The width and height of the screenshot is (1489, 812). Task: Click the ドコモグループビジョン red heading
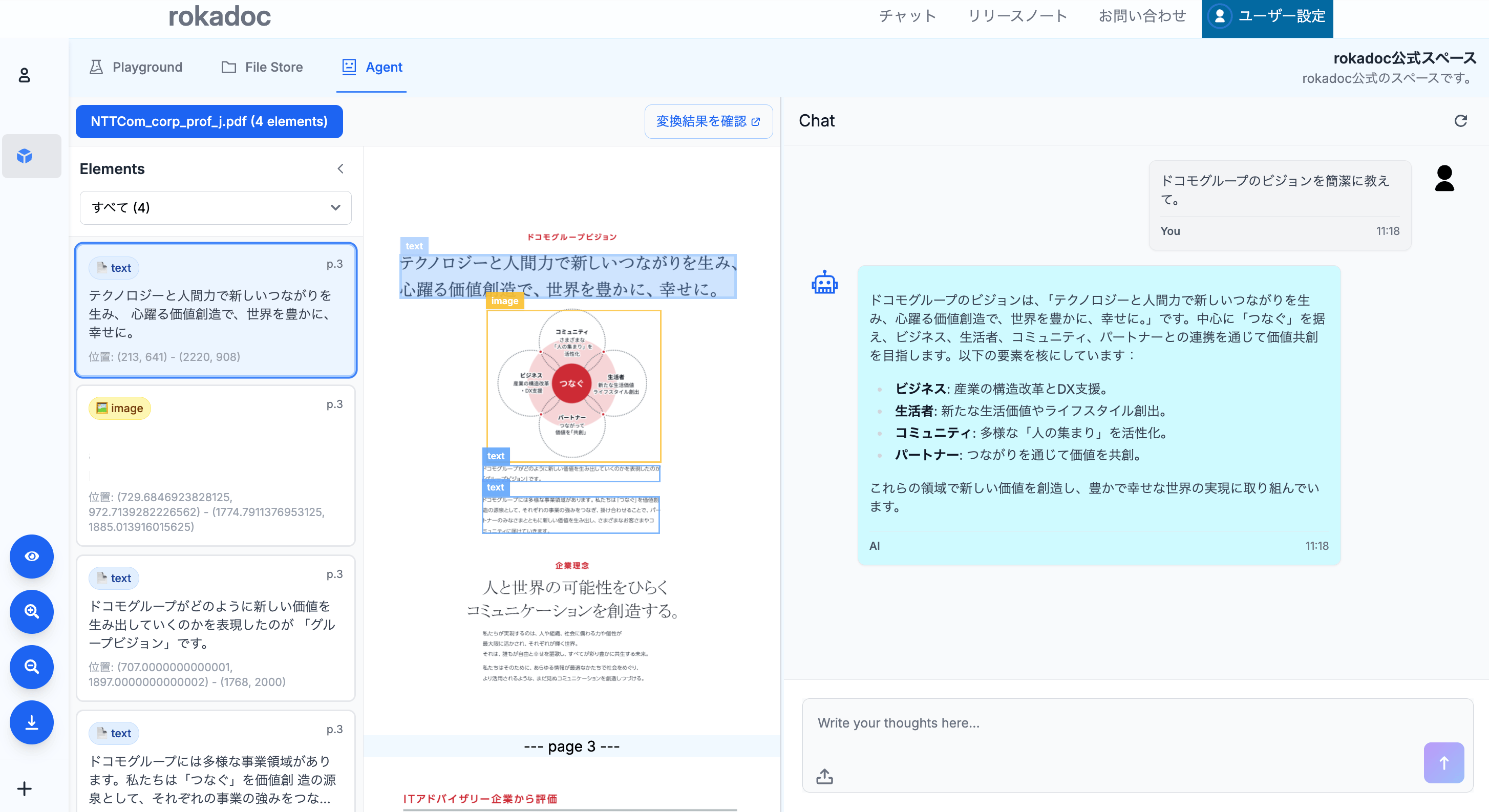pos(571,237)
